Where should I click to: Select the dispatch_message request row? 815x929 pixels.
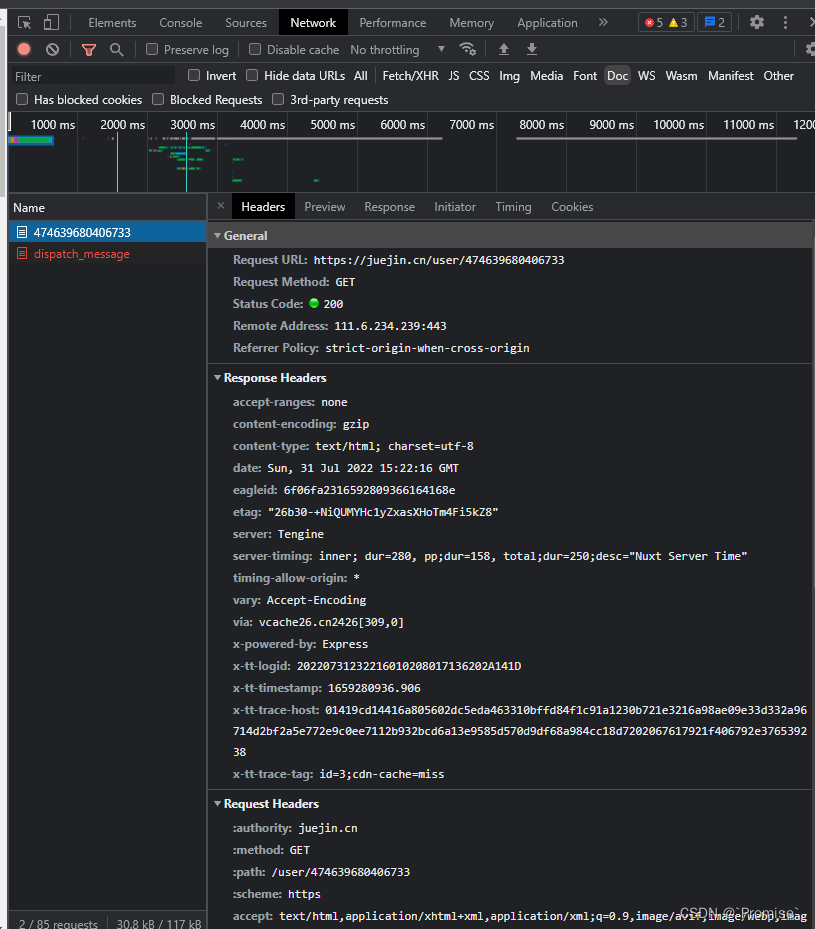click(107, 254)
